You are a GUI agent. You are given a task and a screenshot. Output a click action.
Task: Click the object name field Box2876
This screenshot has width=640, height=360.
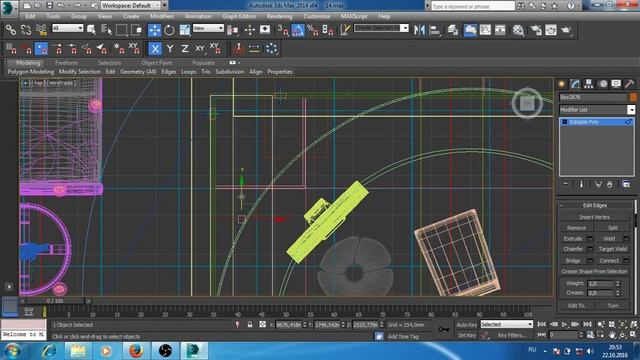[x=593, y=97]
